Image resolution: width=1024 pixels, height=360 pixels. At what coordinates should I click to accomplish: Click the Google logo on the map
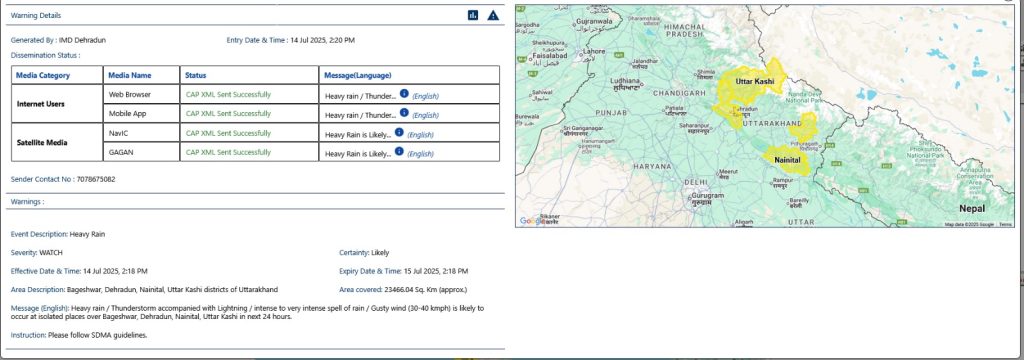click(x=531, y=221)
